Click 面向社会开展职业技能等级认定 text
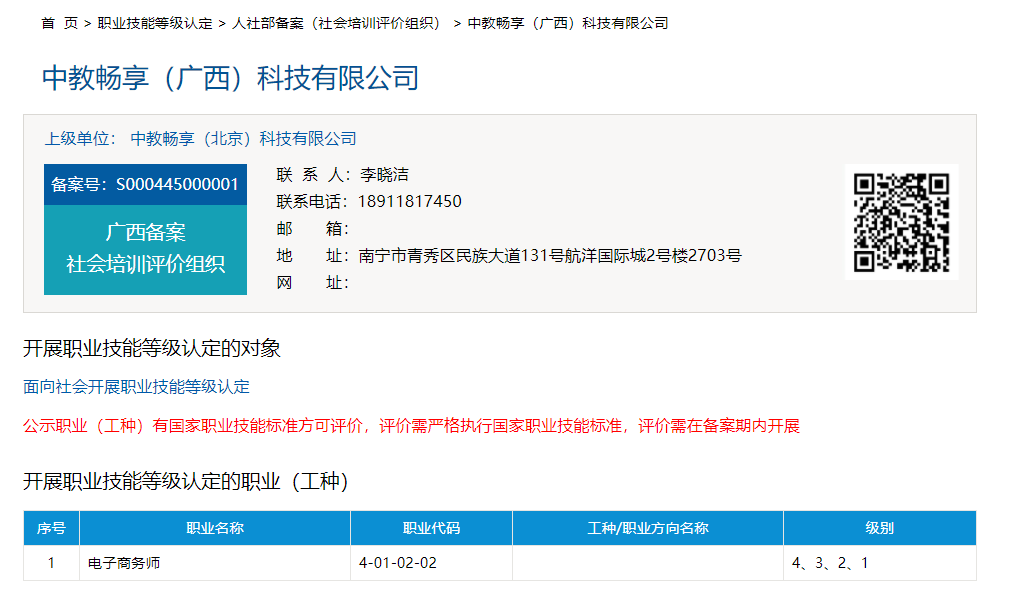The height and width of the screenshot is (595, 1012). [x=137, y=386]
